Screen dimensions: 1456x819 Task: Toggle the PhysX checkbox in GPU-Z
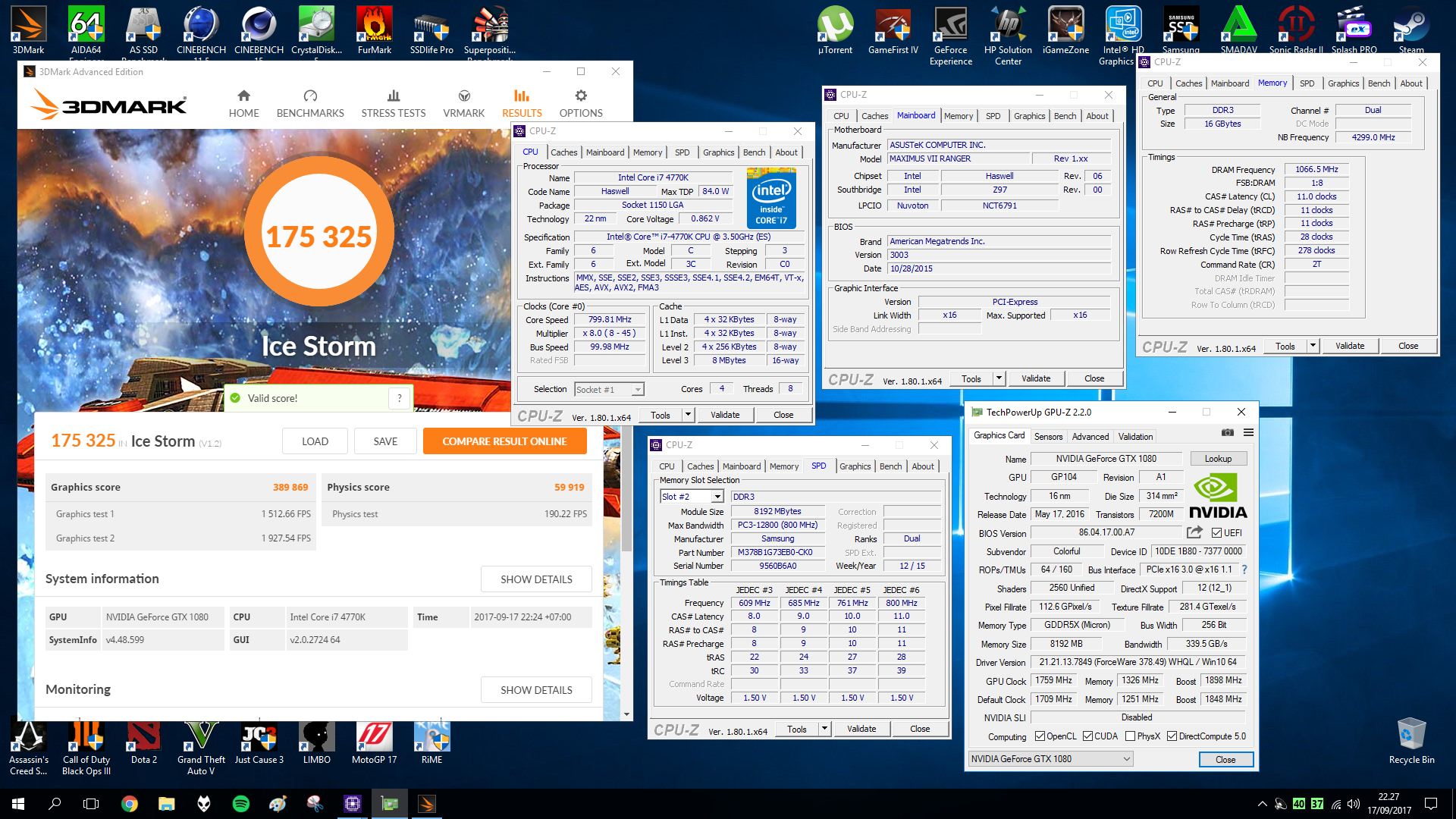tap(1131, 736)
